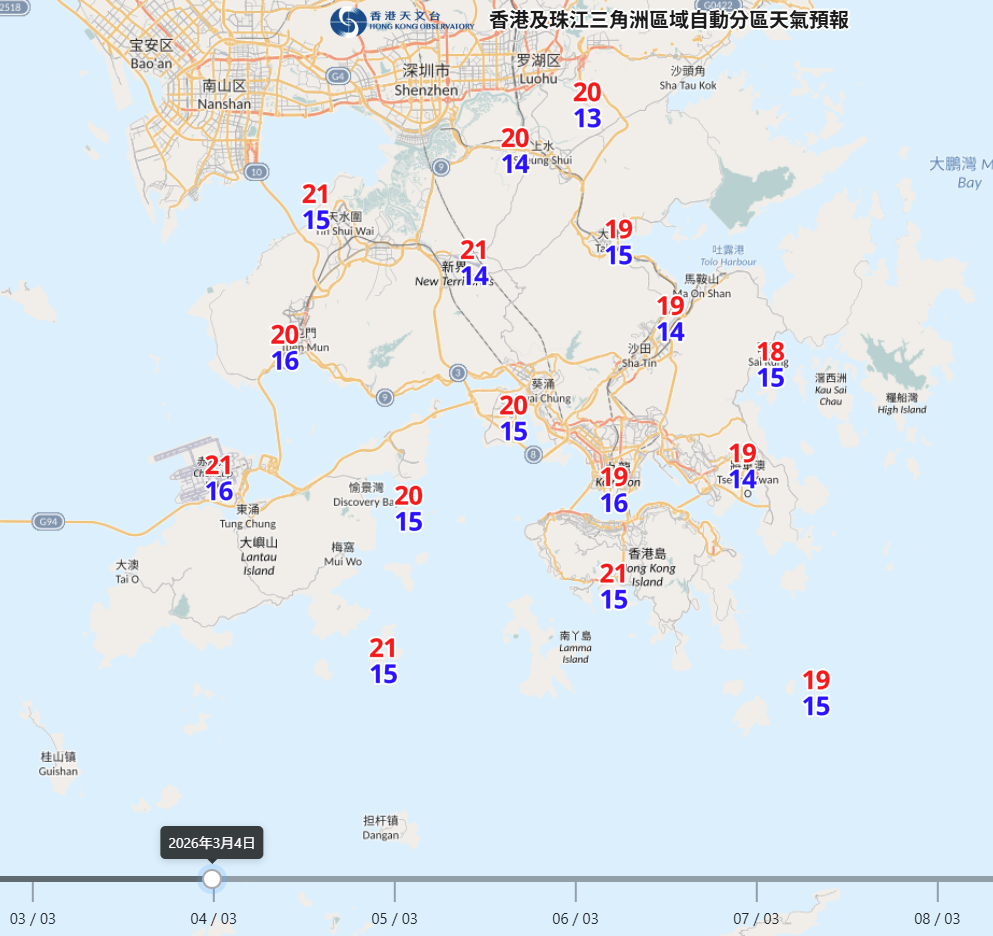Click the Sai Kung 18/15 temperature forecast
This screenshot has width=993, height=936.
pyautogui.click(x=771, y=365)
